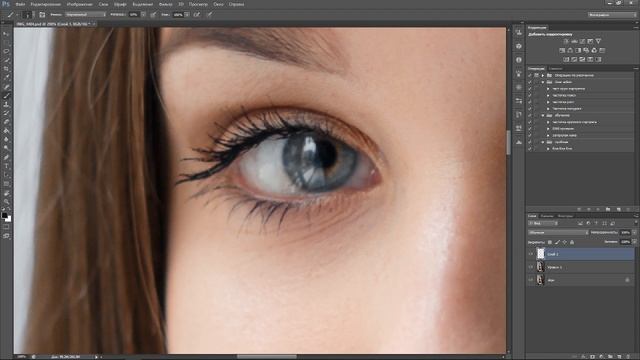
Task: Open the Изображение menu
Action: pyautogui.click(x=80, y=4)
